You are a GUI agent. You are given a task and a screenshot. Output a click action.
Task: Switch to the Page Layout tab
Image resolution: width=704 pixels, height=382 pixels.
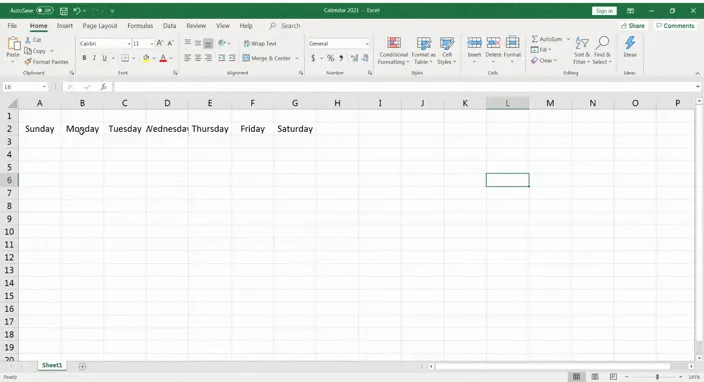100,26
